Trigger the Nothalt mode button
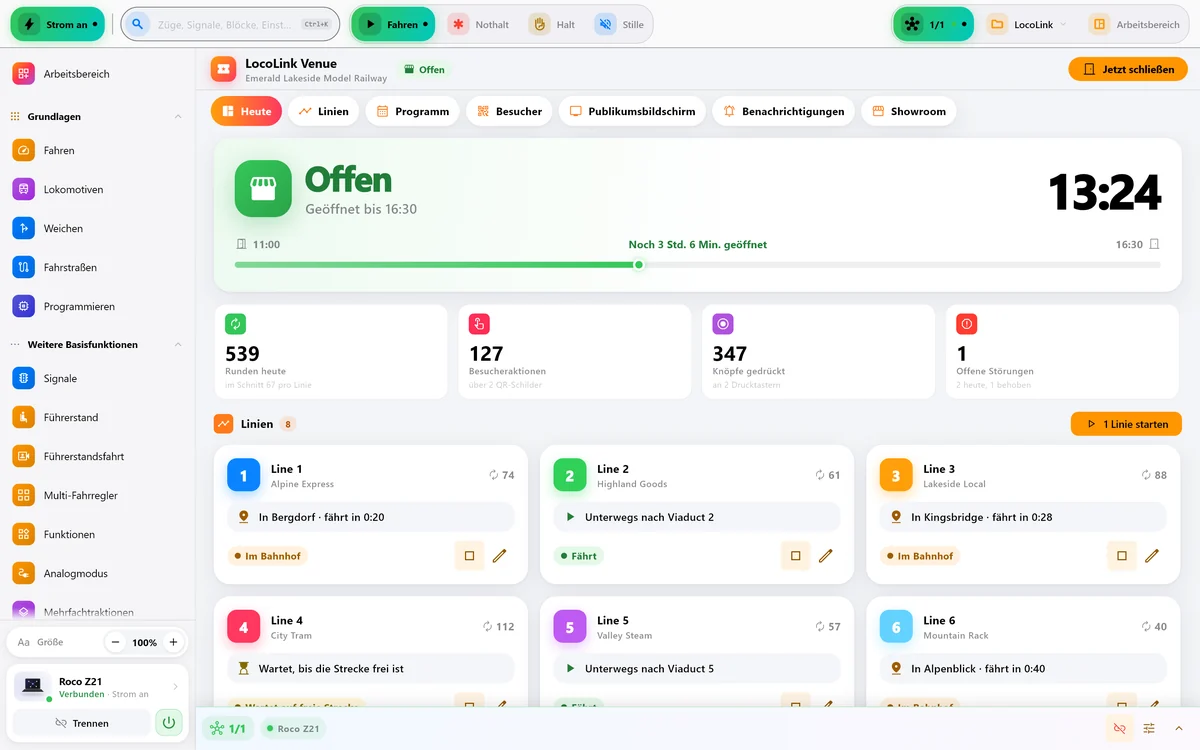This screenshot has height=750, width=1200. [x=478, y=24]
